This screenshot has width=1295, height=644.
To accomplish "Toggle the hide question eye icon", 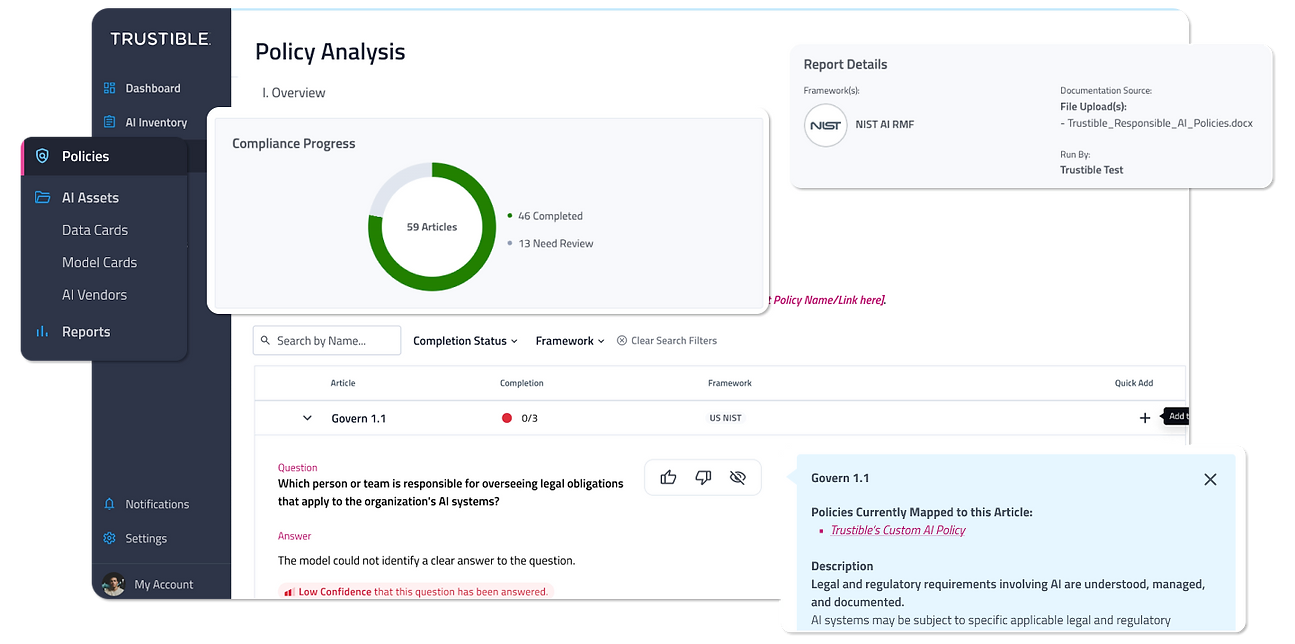I will tap(738, 478).
